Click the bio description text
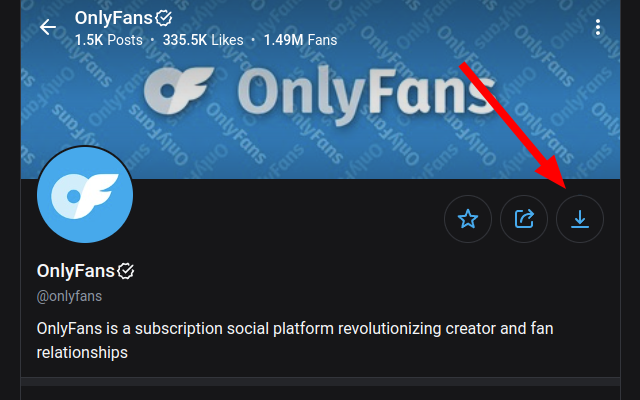Image resolution: width=640 pixels, height=400 pixels. [x=295, y=340]
